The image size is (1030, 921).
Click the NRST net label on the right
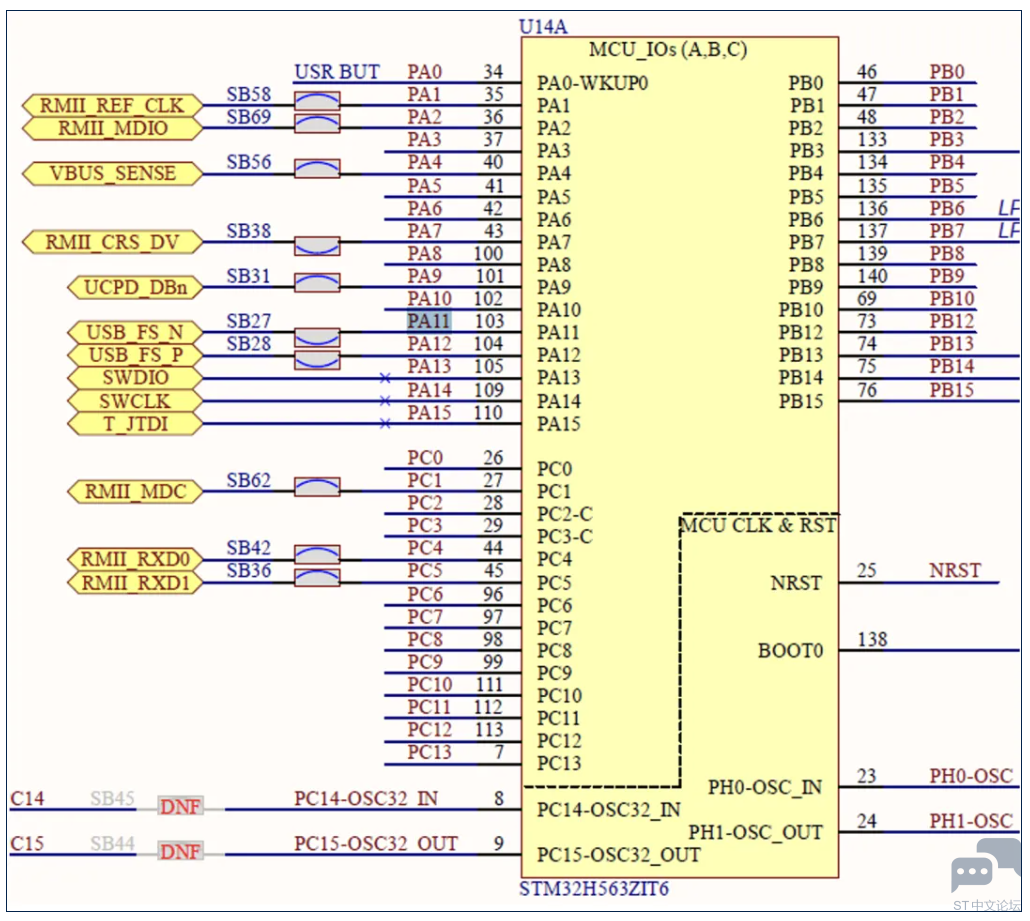pyautogui.click(x=954, y=570)
